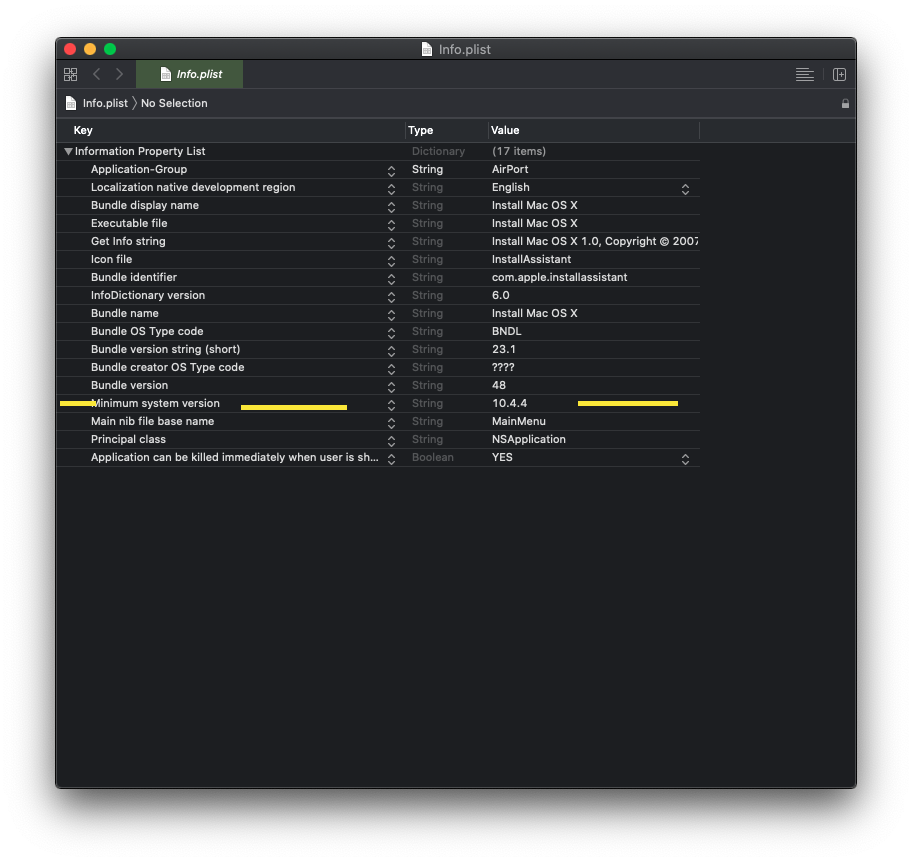This screenshot has width=912, height=862.
Task: Open key stepper for Executable file
Action: coord(391,225)
